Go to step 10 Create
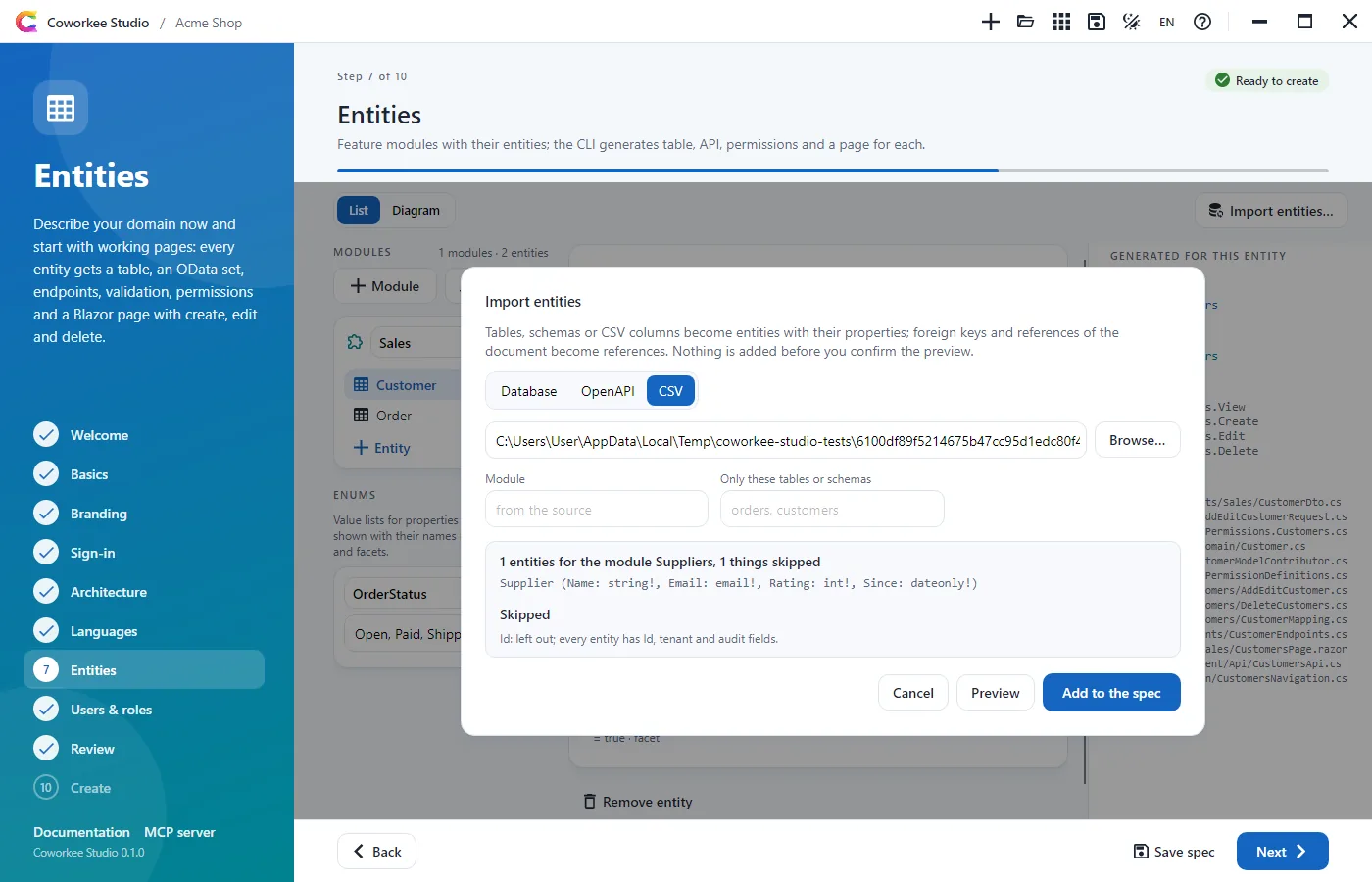Screen dimensions: 1372x882 tap(144, 788)
